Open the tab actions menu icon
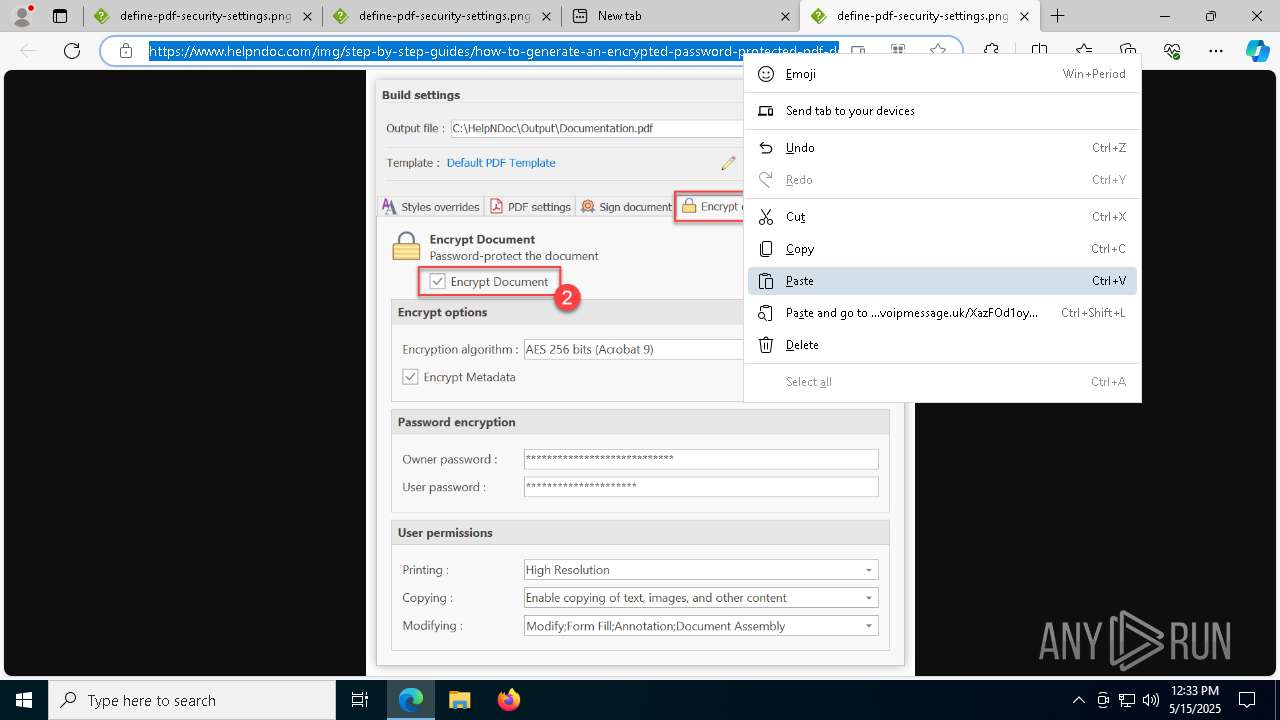Screen dimensions: 1280x720 60,16
